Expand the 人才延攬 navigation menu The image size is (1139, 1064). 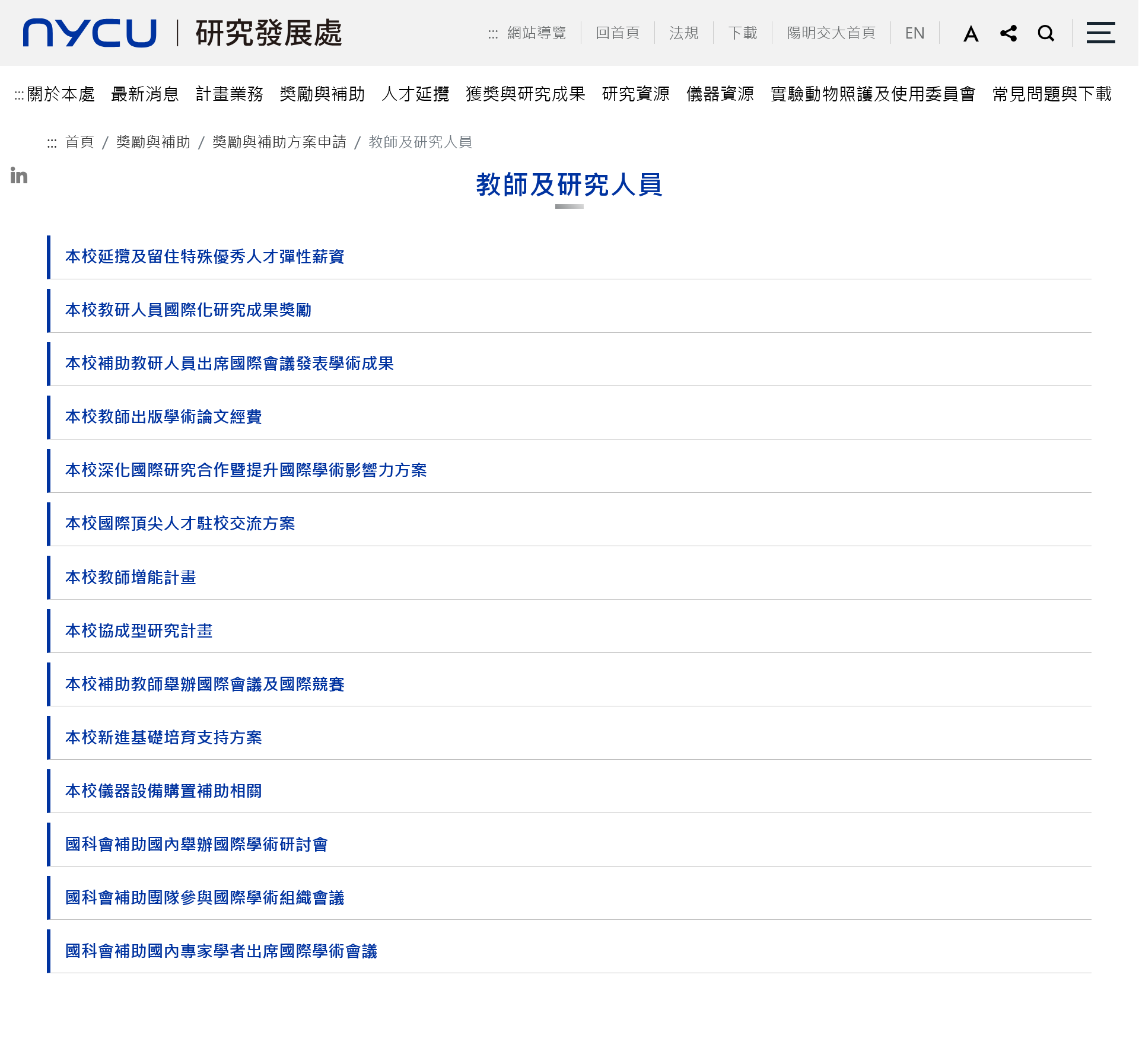coord(415,94)
